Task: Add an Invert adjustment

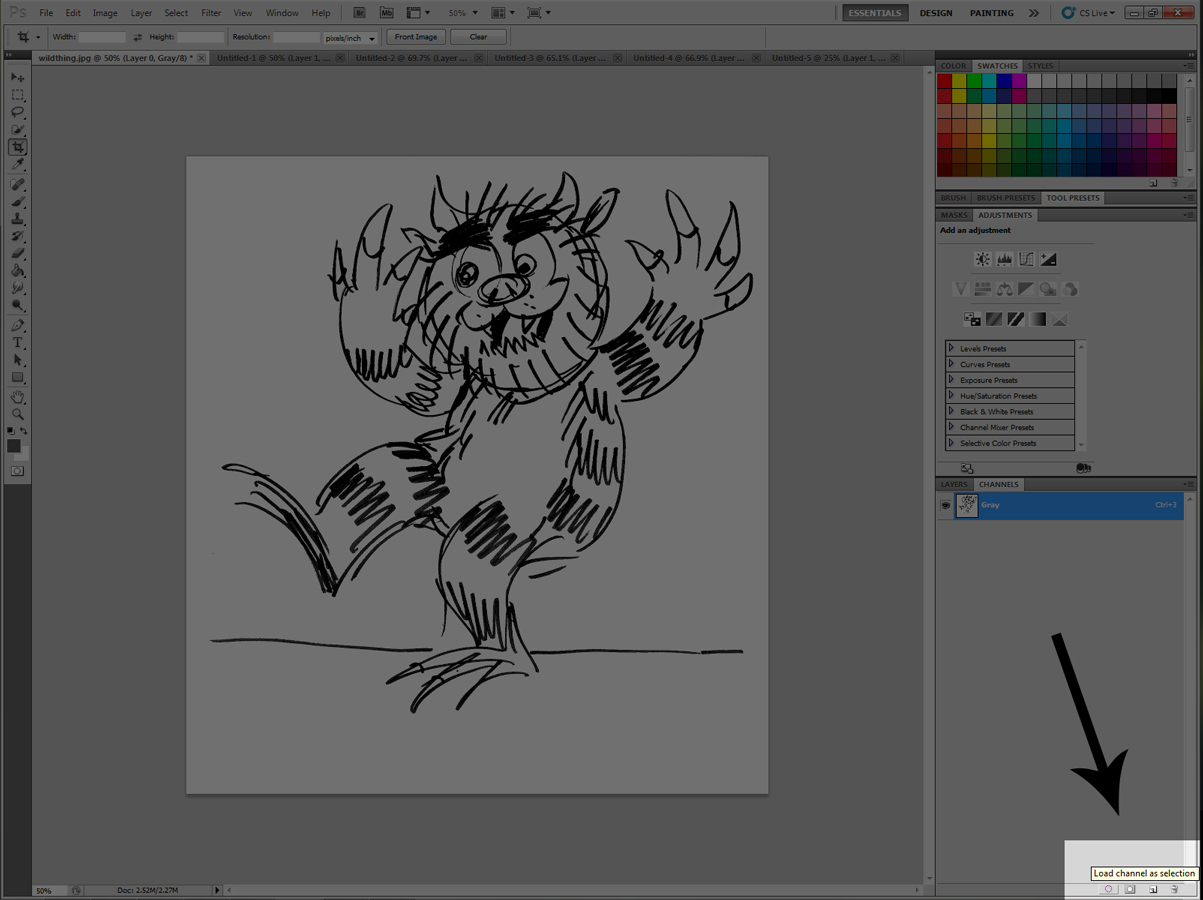Action: coord(972,319)
